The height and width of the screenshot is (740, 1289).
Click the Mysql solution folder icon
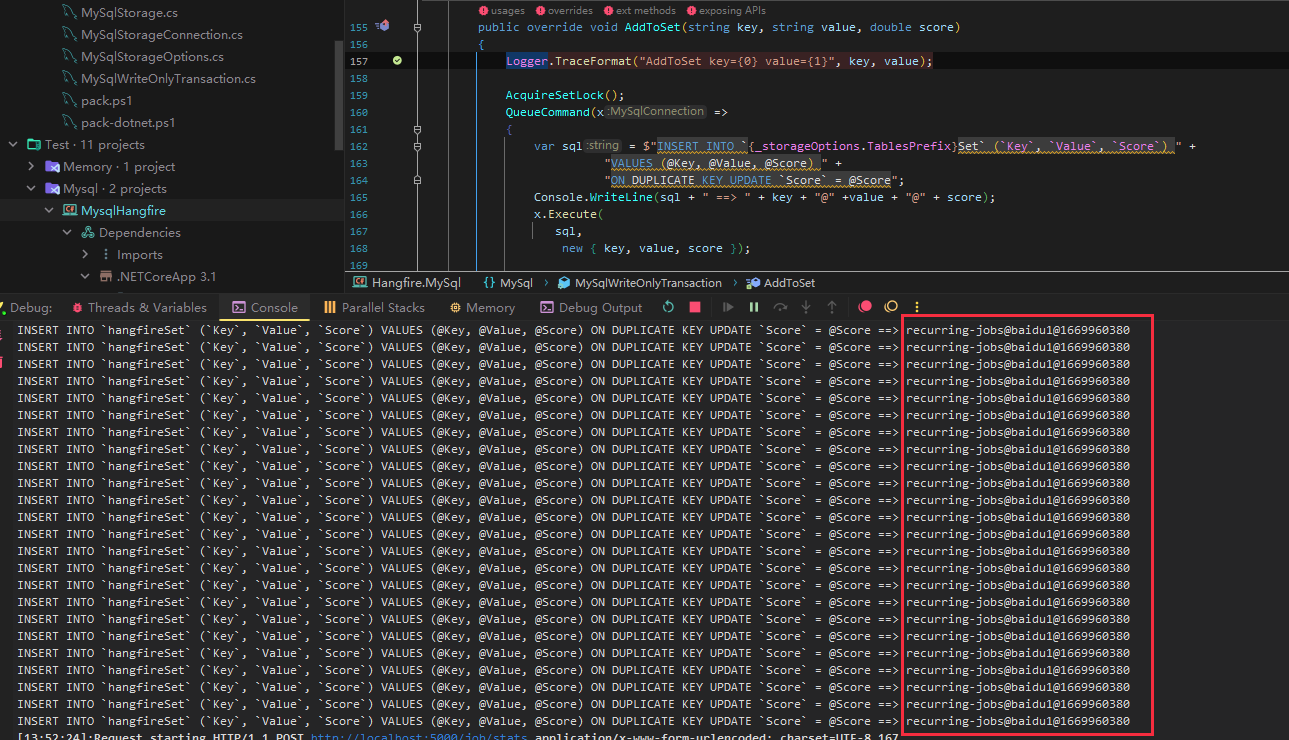(52, 188)
